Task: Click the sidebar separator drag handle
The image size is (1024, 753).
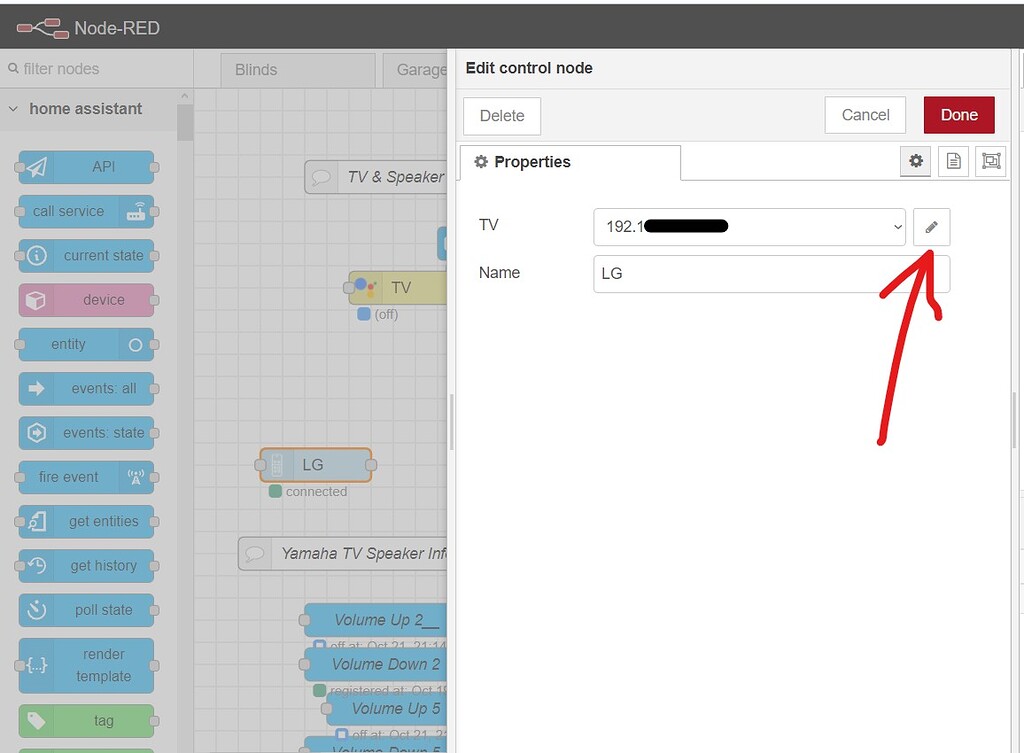Action: [x=451, y=421]
